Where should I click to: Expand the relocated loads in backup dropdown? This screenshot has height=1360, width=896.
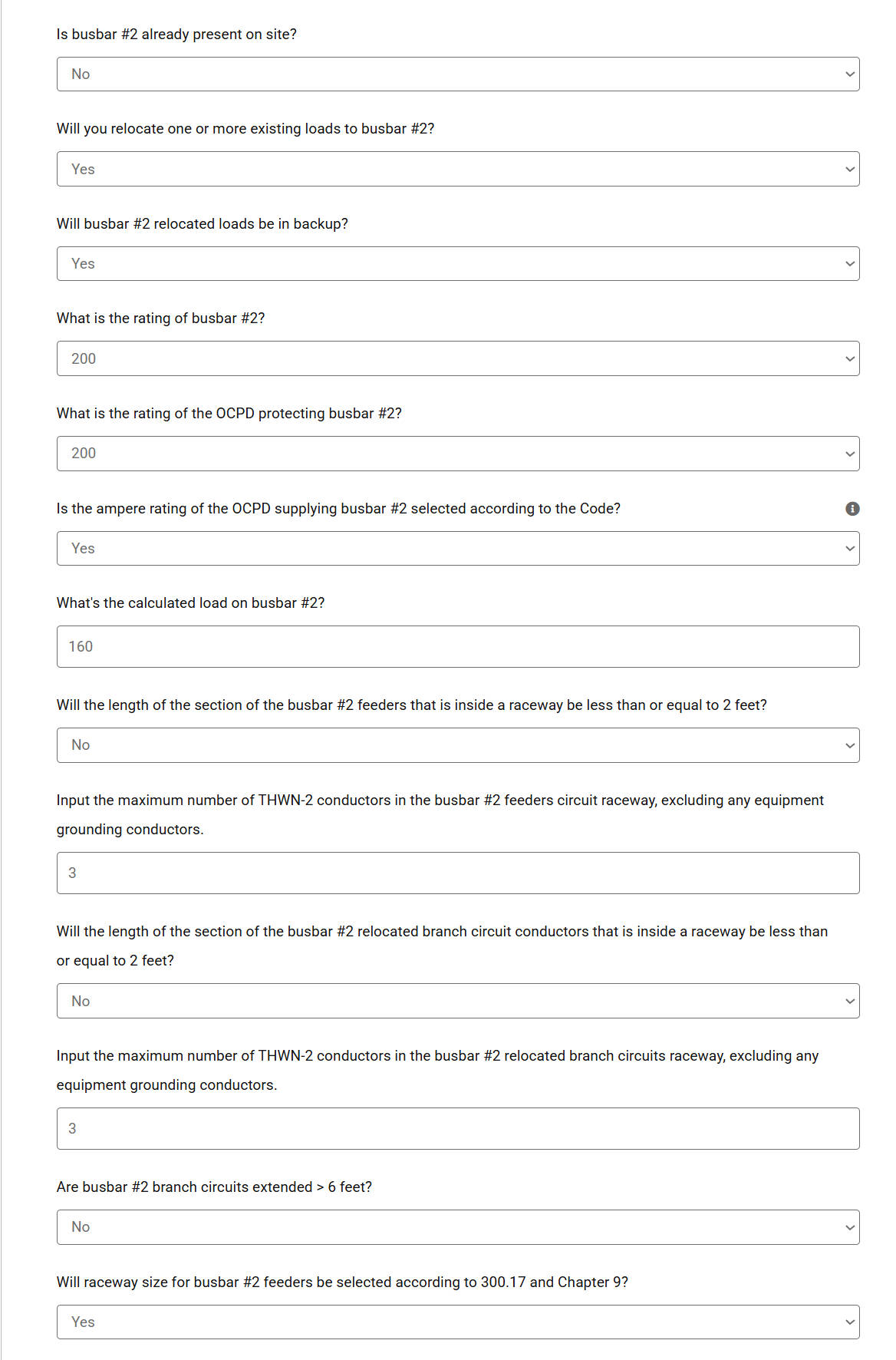click(458, 264)
